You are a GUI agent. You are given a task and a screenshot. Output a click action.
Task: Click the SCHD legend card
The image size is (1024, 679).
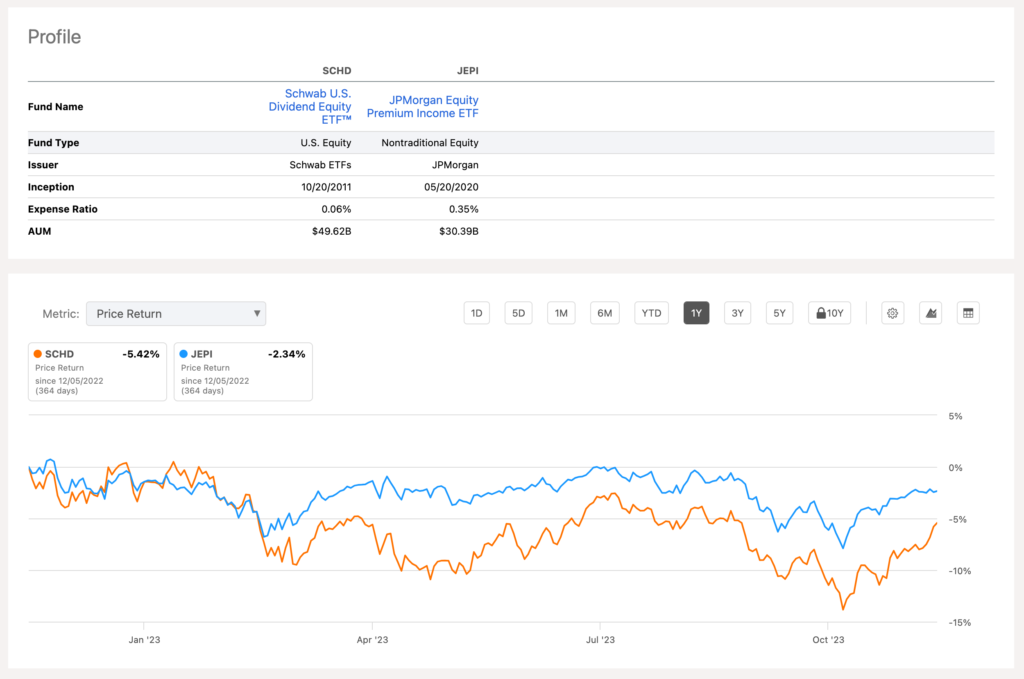97,371
